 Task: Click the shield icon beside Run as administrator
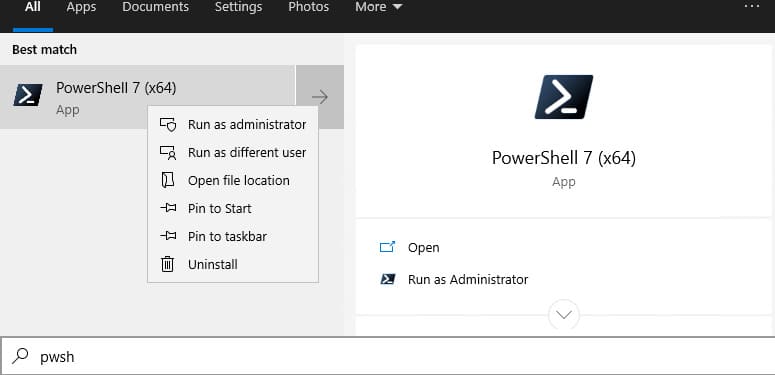(x=168, y=125)
